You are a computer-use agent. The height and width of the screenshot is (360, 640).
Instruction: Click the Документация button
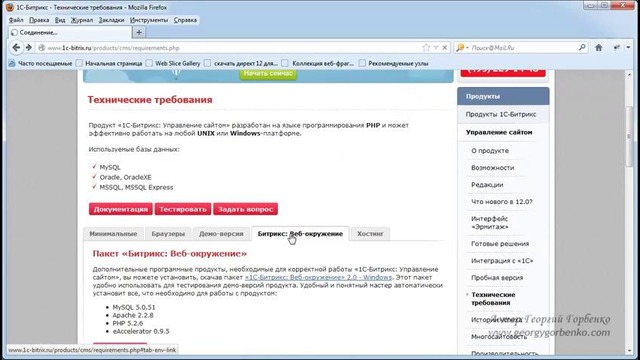tap(120, 209)
